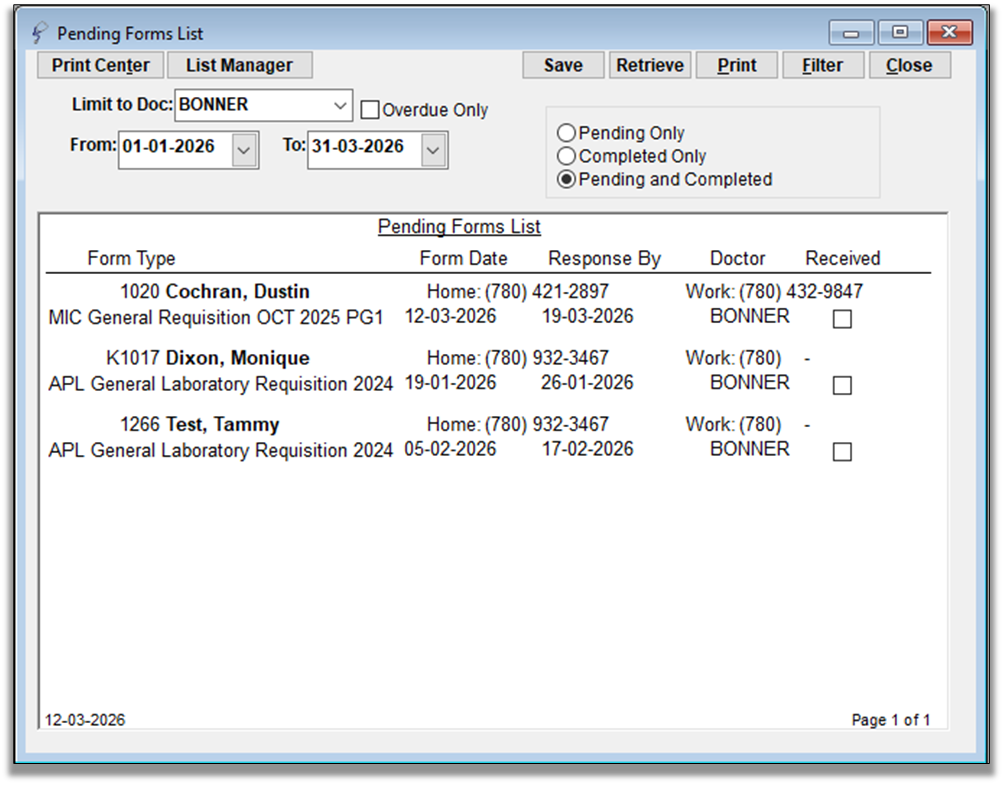This screenshot has width=1003, height=785.
Task: Open the To date picker dropdown
Action: click(x=432, y=150)
